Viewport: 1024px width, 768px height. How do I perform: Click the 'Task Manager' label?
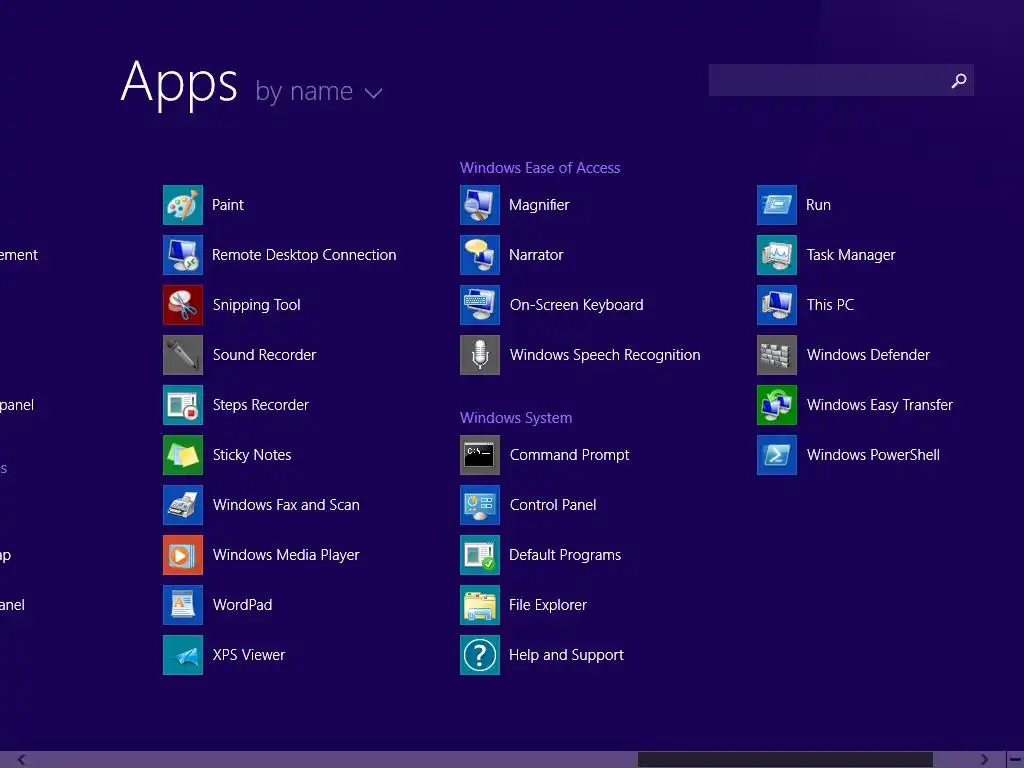tap(851, 255)
